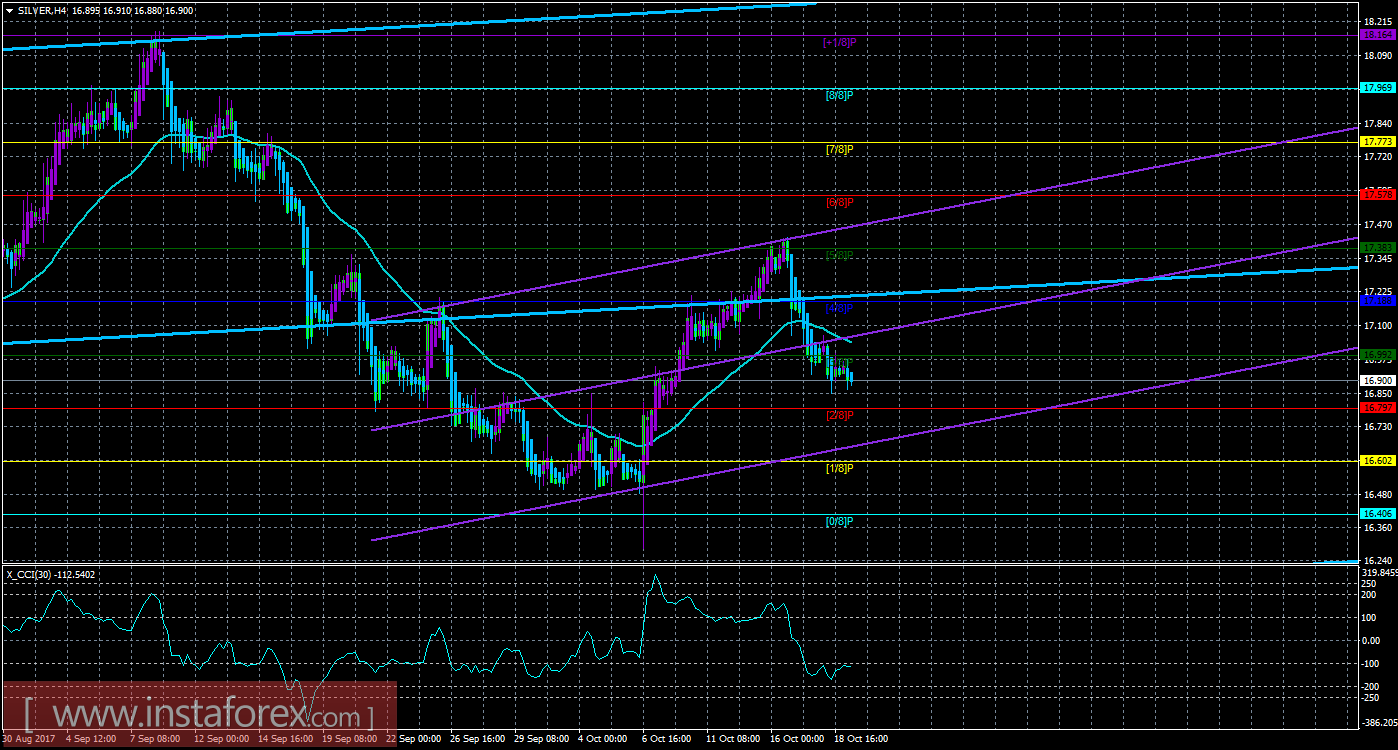Select the [0/8]P Murray level label
Viewport: 1398px width, 750px height.
click(x=840, y=521)
